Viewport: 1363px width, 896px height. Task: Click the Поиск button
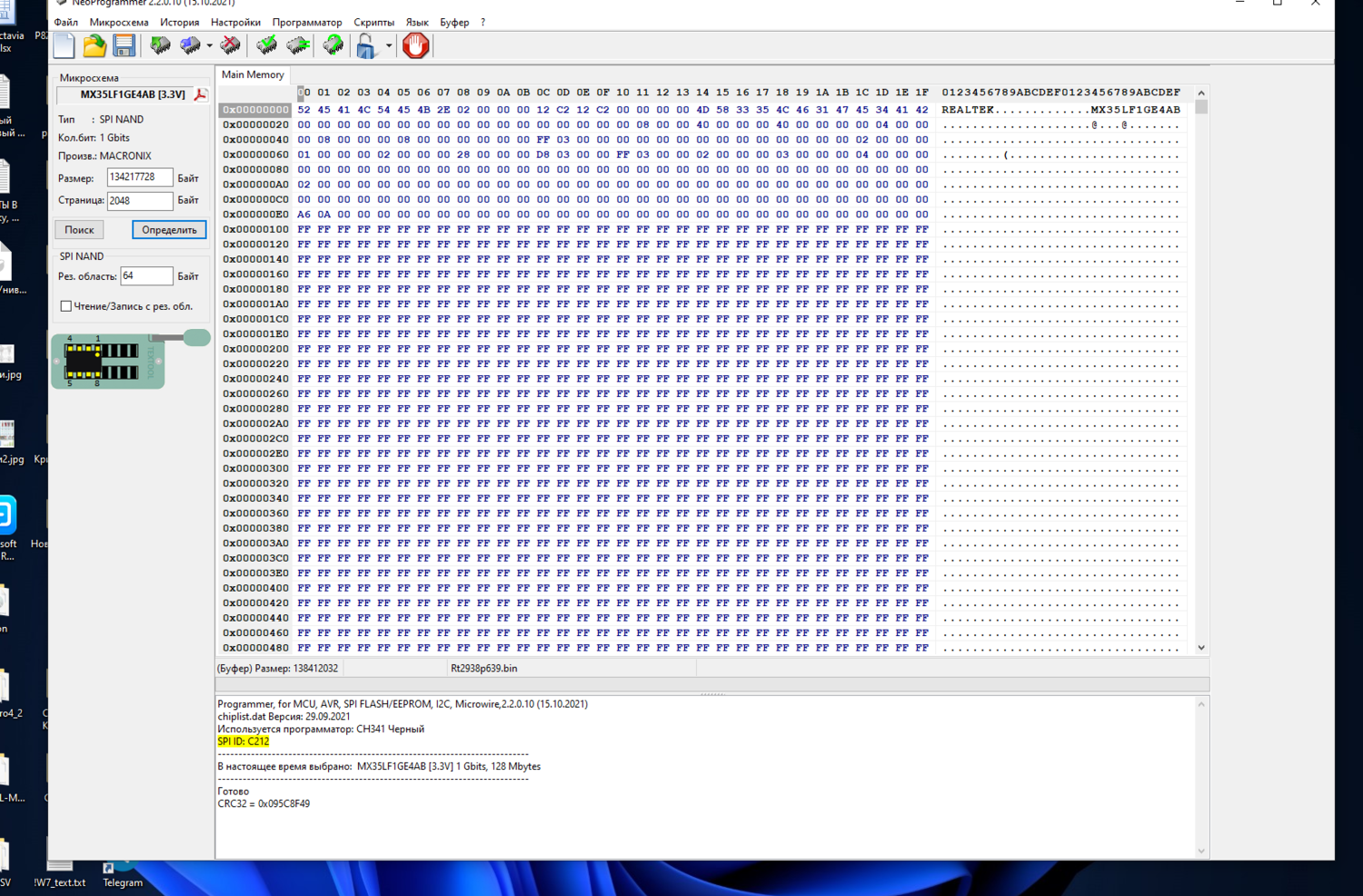tap(79, 230)
